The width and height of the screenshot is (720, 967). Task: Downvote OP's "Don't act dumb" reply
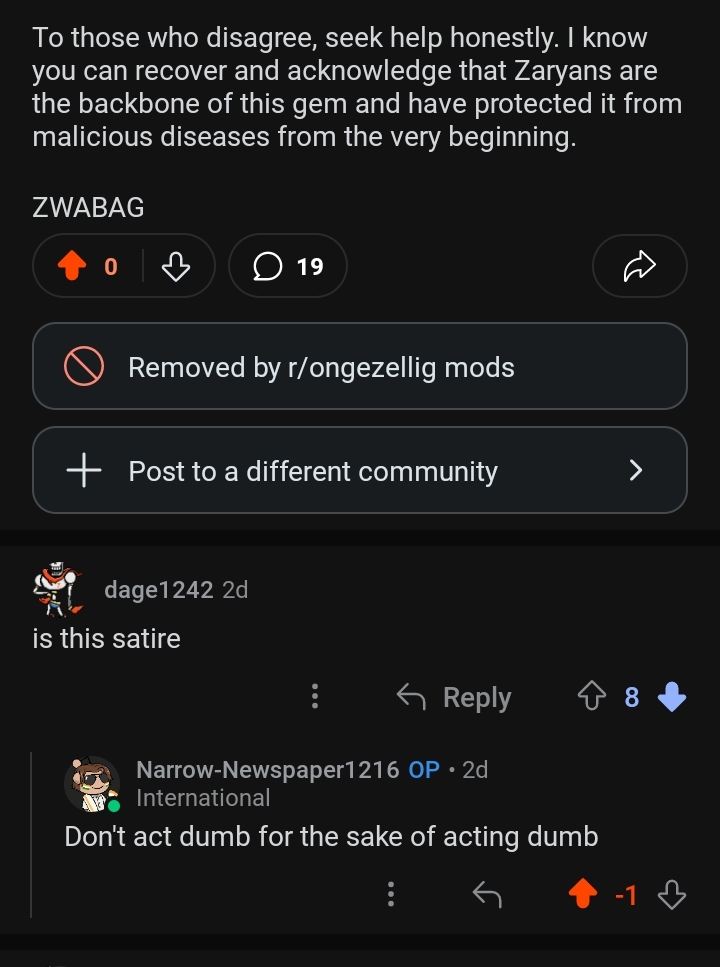(672, 894)
